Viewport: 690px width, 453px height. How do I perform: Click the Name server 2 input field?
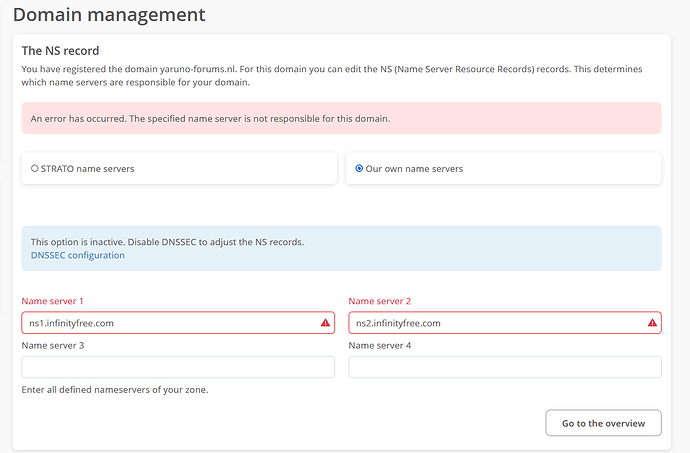pos(505,323)
